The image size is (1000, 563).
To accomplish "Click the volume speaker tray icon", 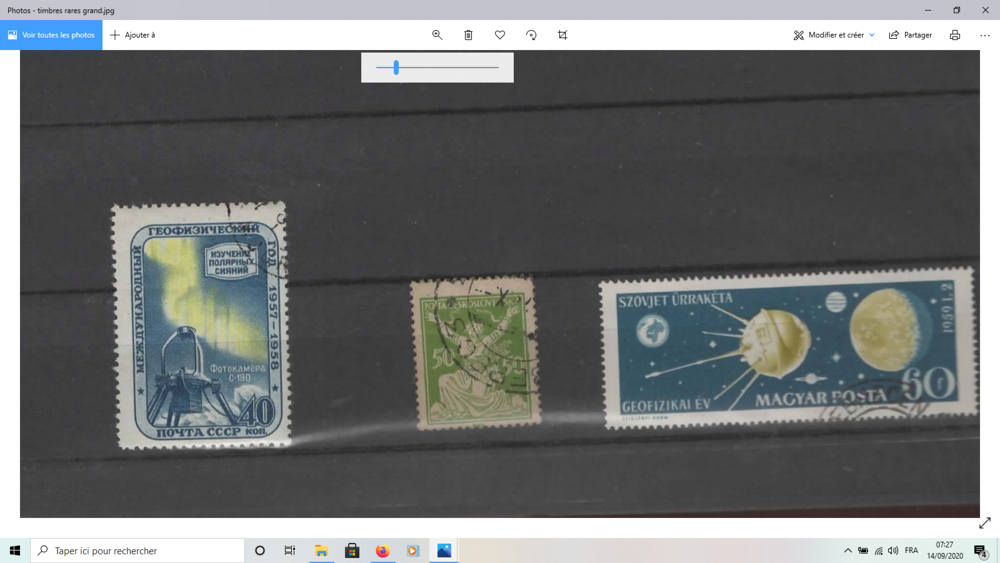I will (893, 550).
